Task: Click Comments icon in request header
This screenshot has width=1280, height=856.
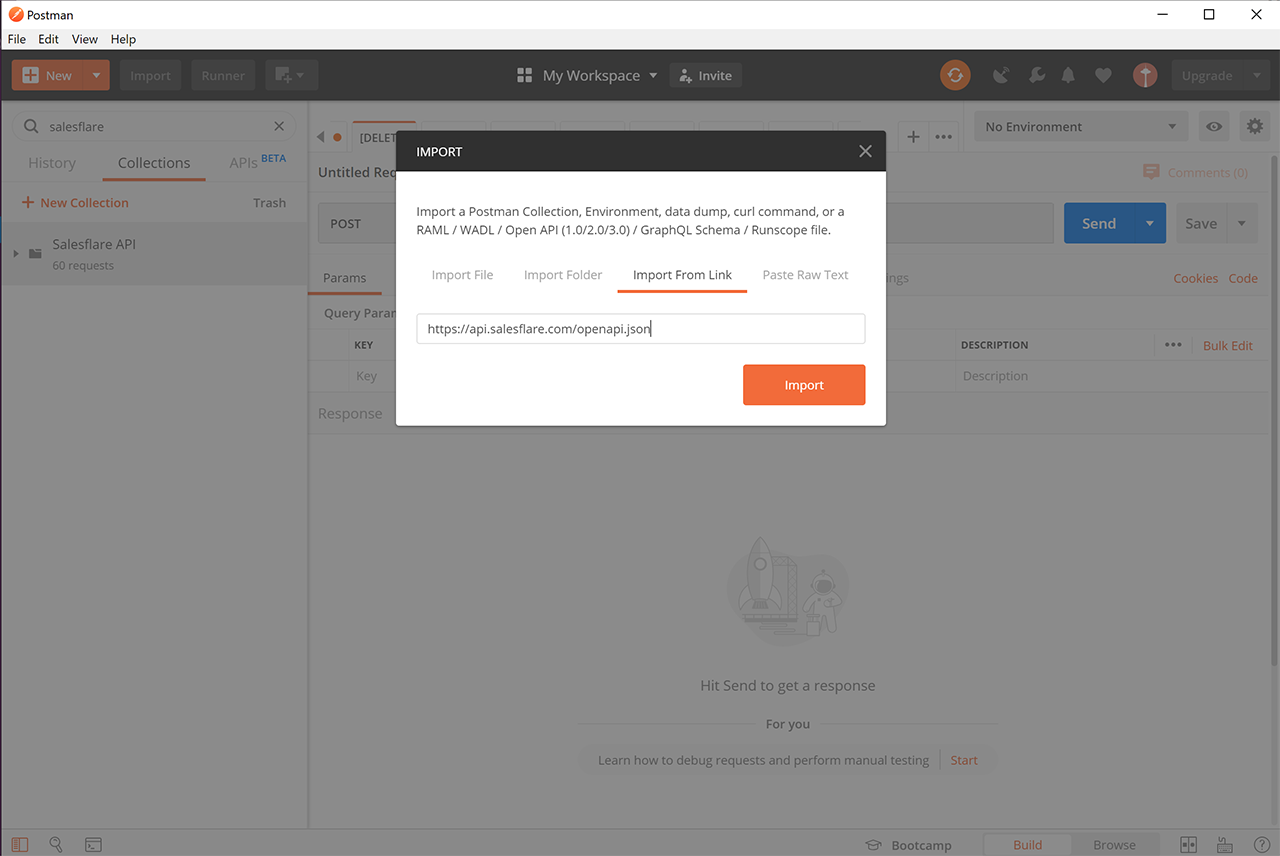Action: (1151, 172)
